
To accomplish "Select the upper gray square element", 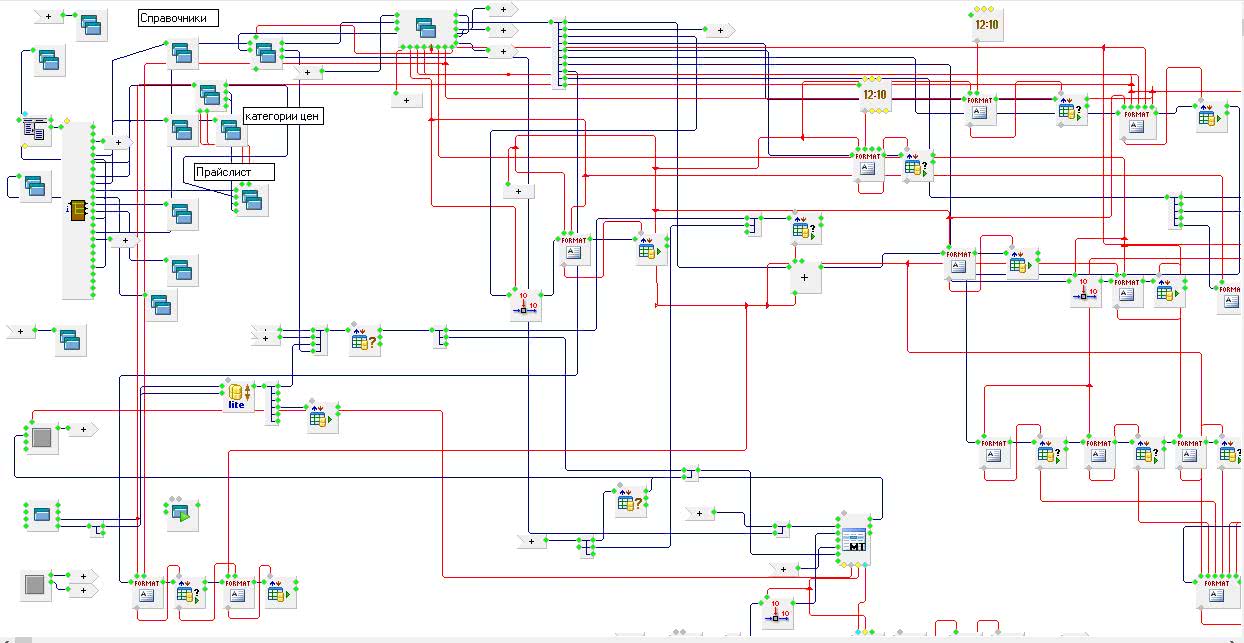I will point(42,438).
